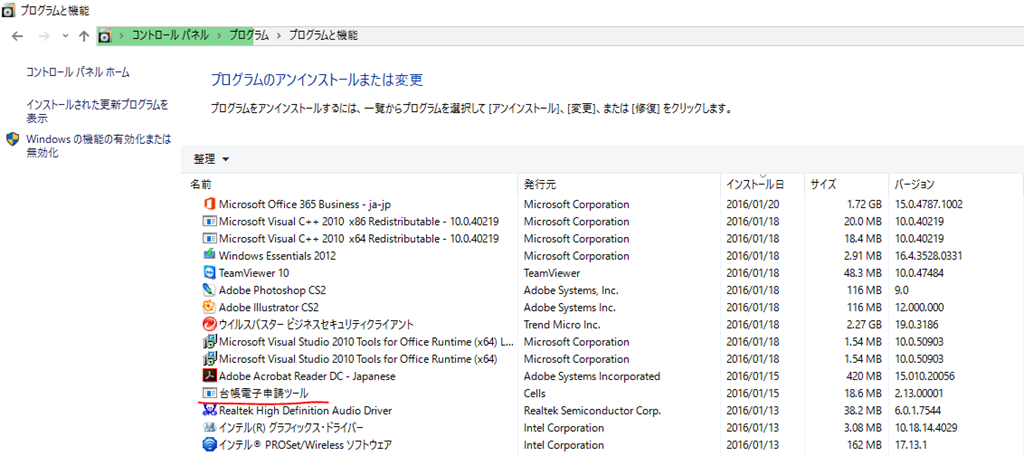Select ウイルスバスター ビジネスセキュリティクライアント entry
This screenshot has height=456, width=1024.
coord(316,324)
